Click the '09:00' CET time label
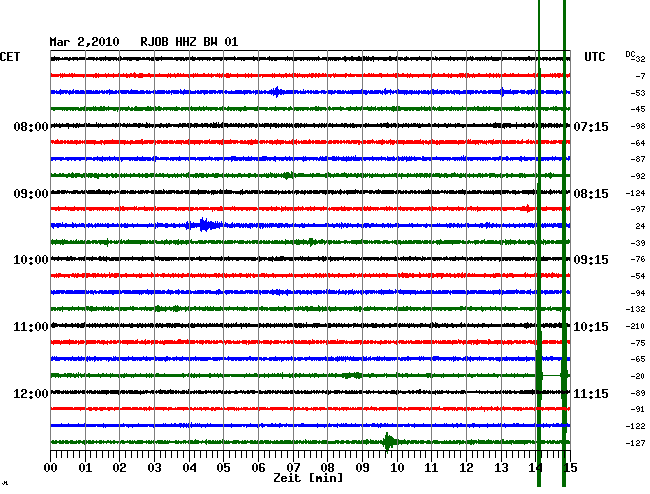Viewport: 650px width, 494px height. [31, 194]
